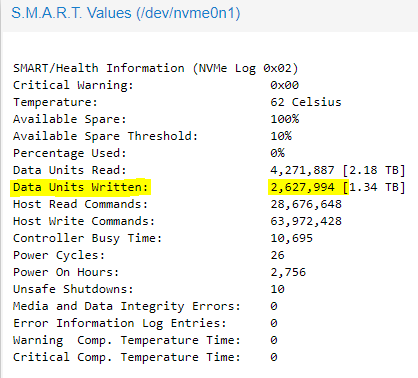
Task: Click the highlighted Data Units Written label
Action: (x=80, y=187)
